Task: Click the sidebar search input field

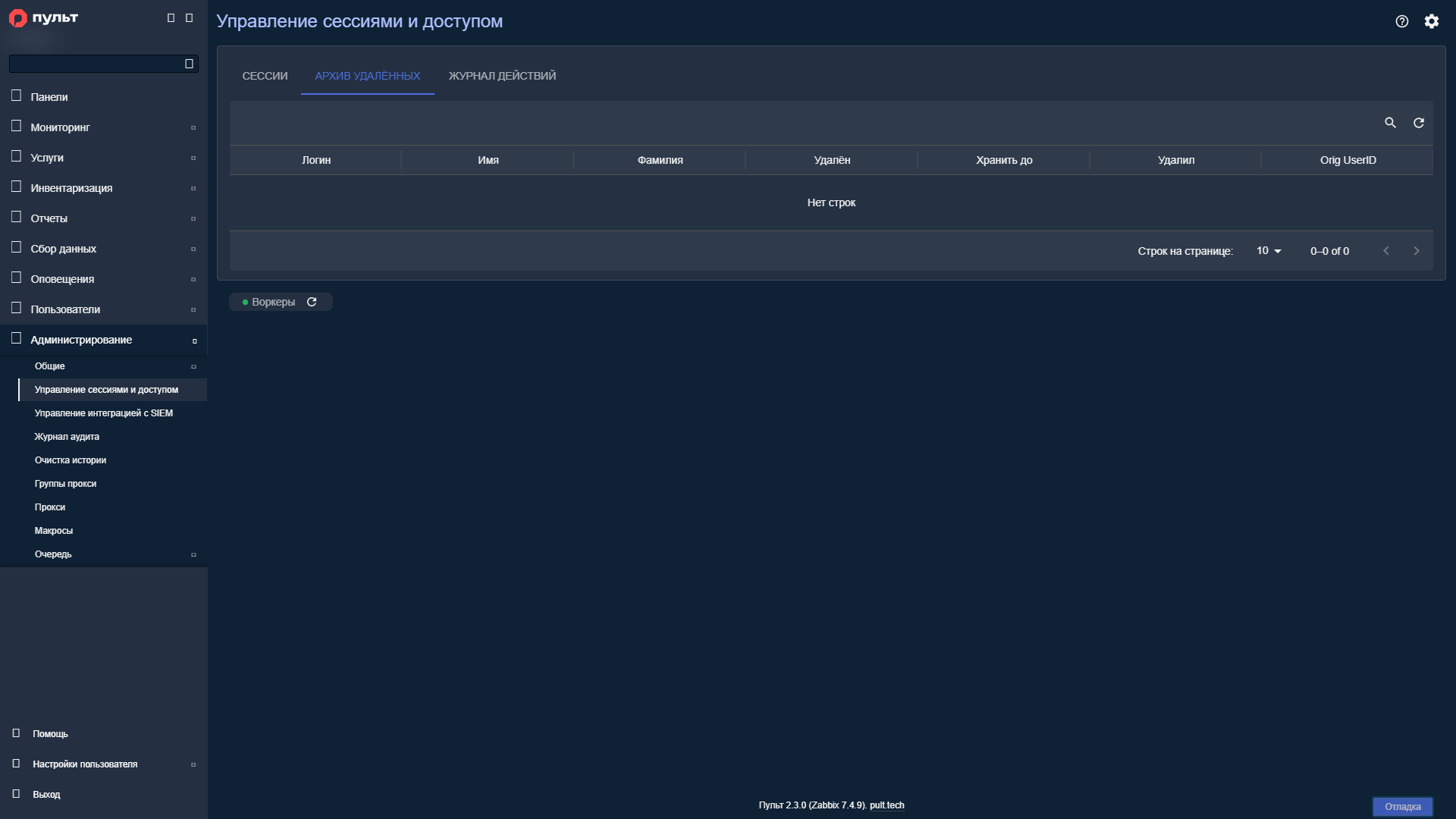Action: pyautogui.click(x=97, y=64)
